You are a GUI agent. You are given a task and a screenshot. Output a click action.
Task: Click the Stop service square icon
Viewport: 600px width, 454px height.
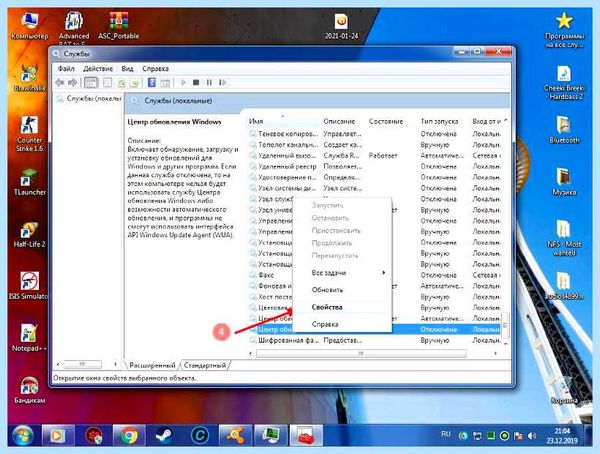pos(196,82)
